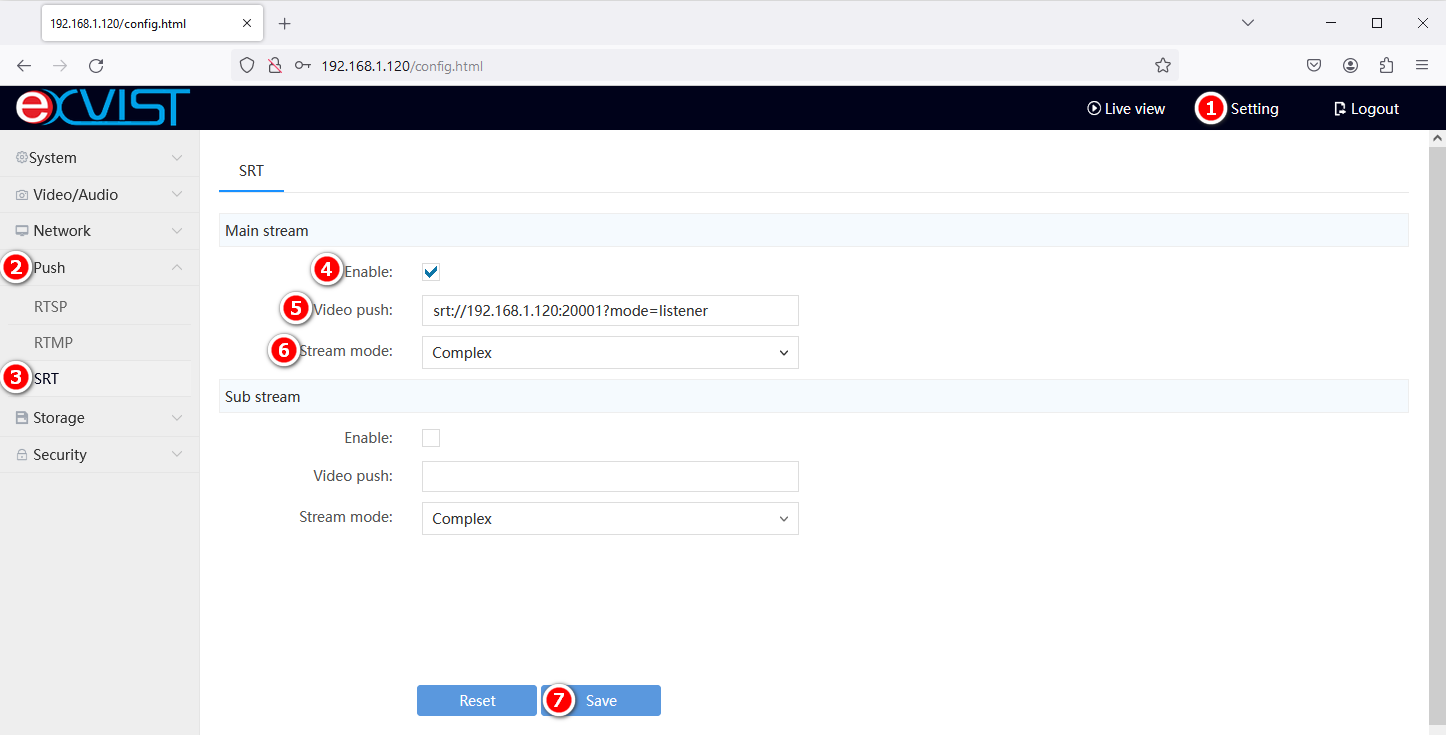
Task: Open the RTSP push page
Action: [50, 307]
